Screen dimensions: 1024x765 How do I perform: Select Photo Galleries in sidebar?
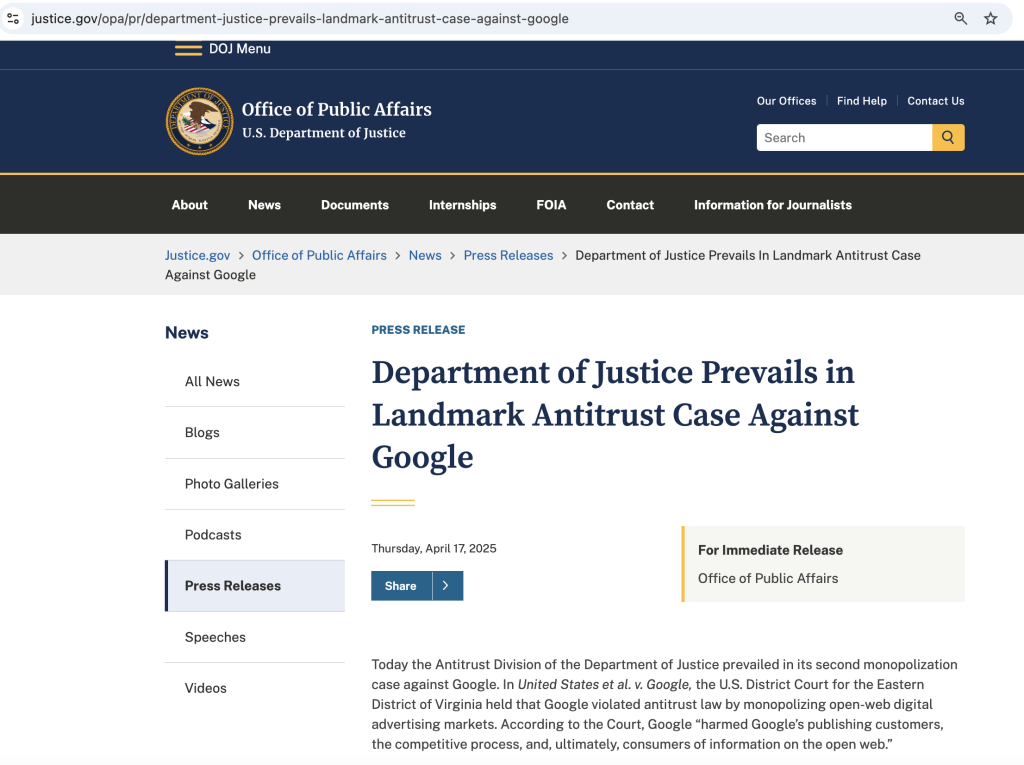(x=255, y=483)
